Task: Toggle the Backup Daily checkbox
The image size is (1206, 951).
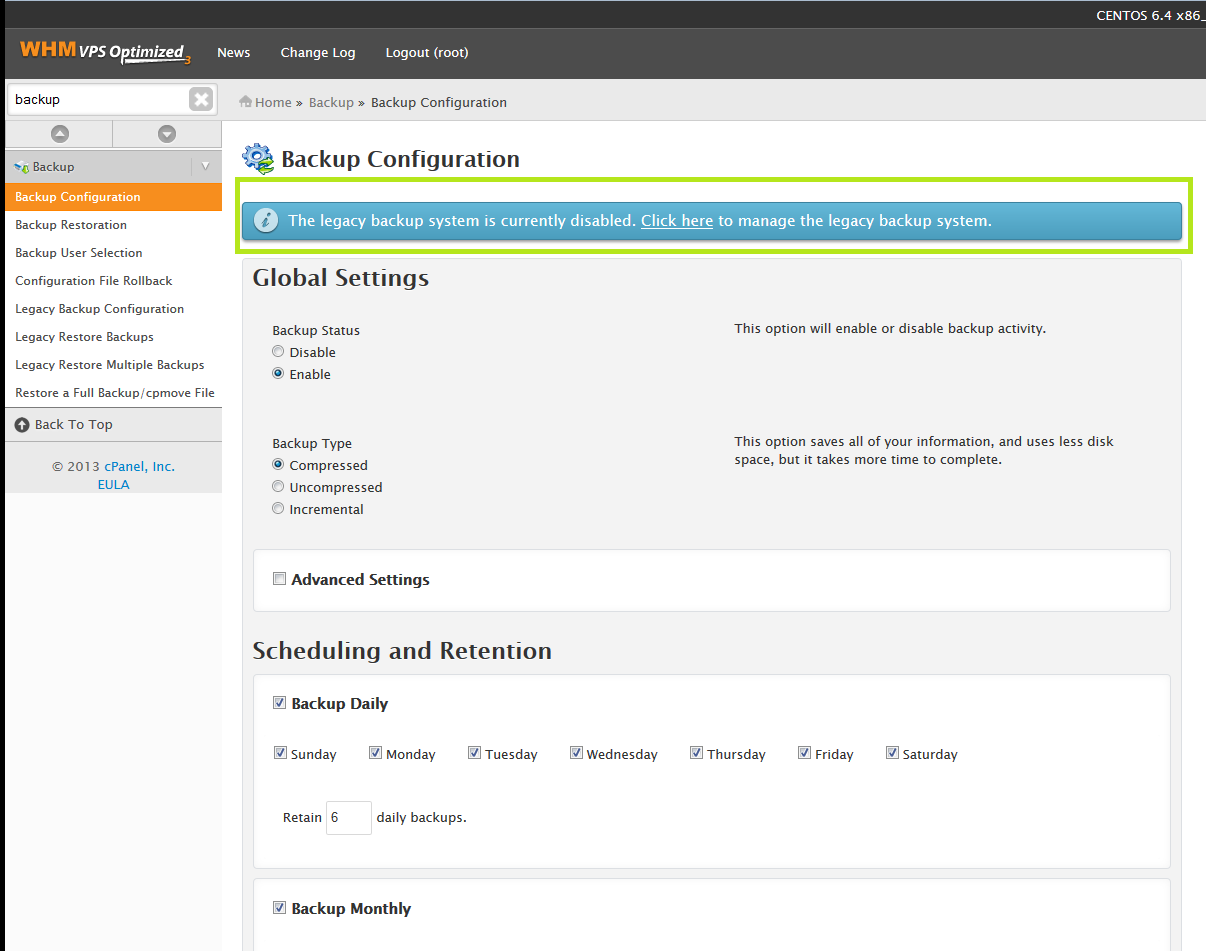Action: 280,703
